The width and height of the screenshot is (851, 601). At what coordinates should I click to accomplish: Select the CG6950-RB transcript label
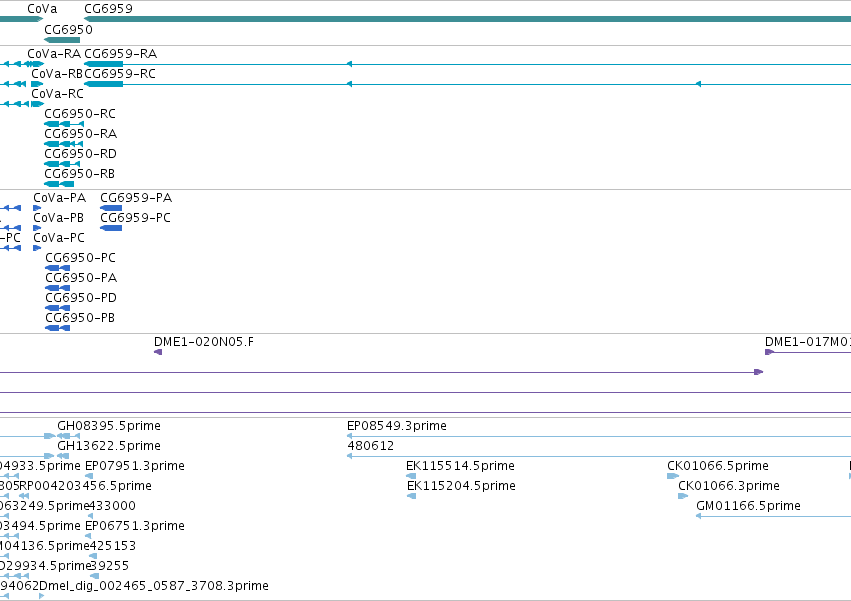coord(79,174)
